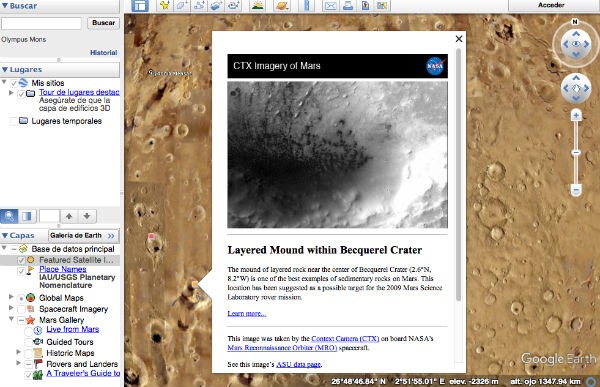
Task: Select the Global Maps radio button
Action: (21, 298)
